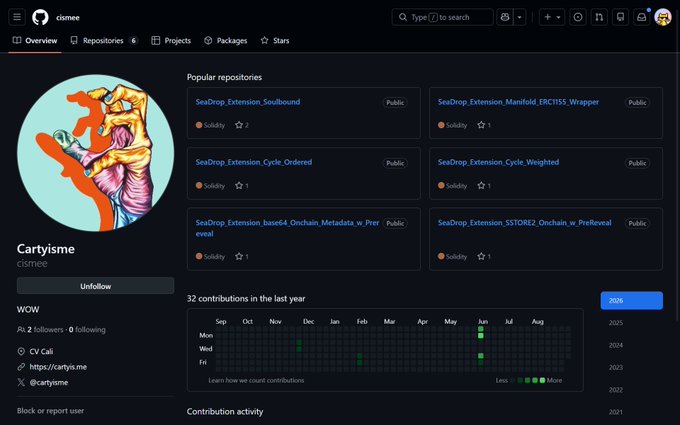Switch to the Repositories tab

coord(104,40)
